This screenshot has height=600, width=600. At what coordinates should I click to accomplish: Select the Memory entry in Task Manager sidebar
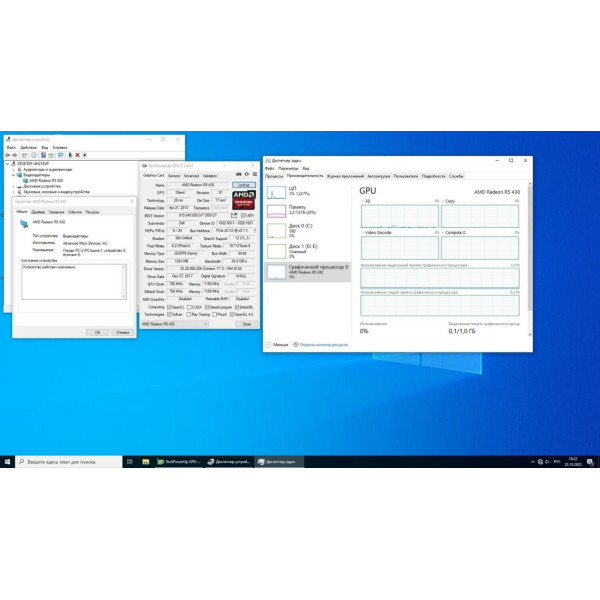(307, 210)
